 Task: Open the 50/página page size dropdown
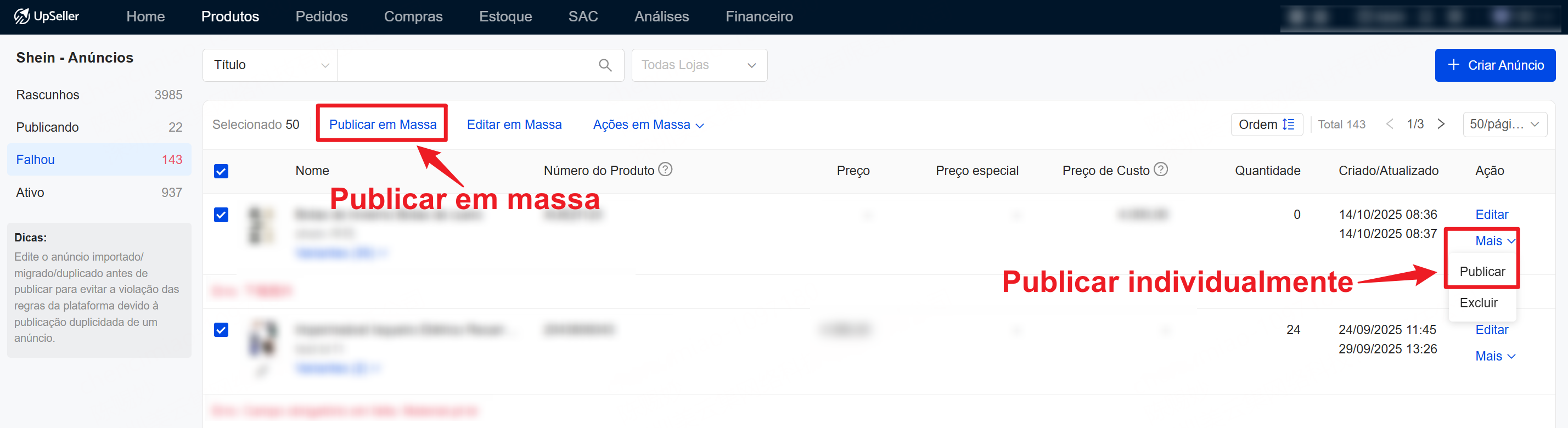click(1504, 124)
